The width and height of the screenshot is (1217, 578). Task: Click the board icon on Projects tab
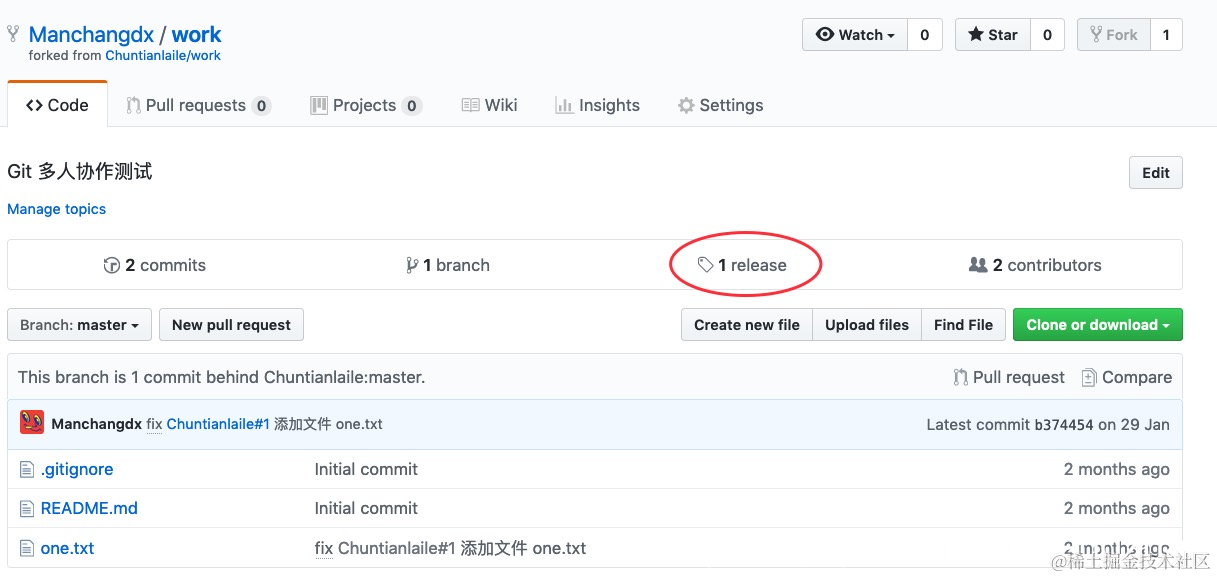pos(319,105)
